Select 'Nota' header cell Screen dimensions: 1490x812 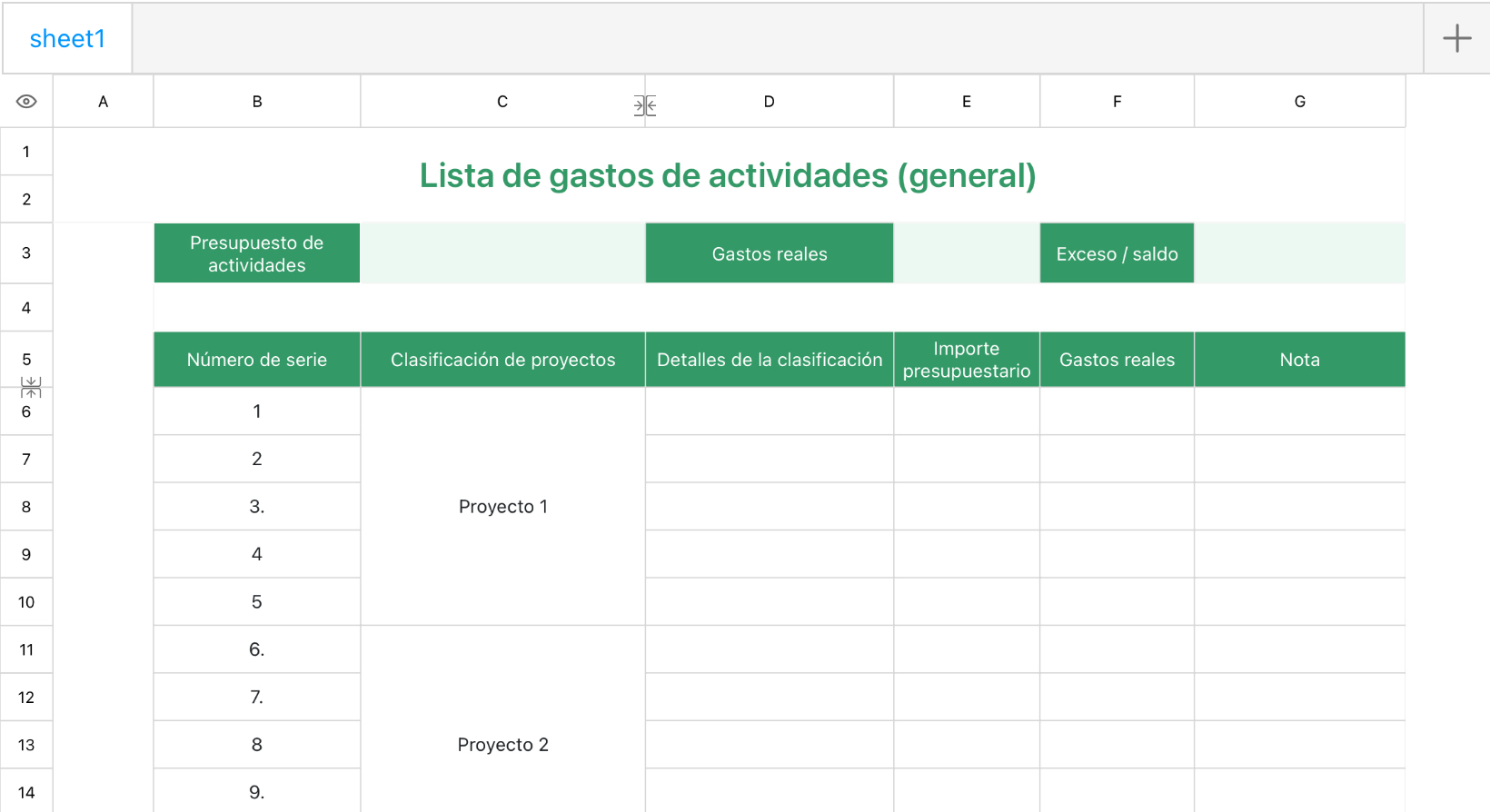pos(1300,360)
